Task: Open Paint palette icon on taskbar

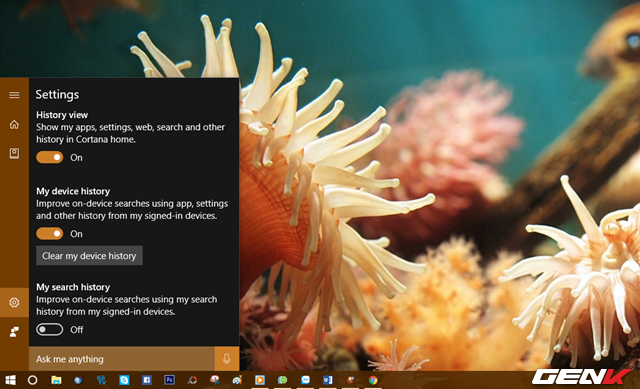Action: [237, 380]
